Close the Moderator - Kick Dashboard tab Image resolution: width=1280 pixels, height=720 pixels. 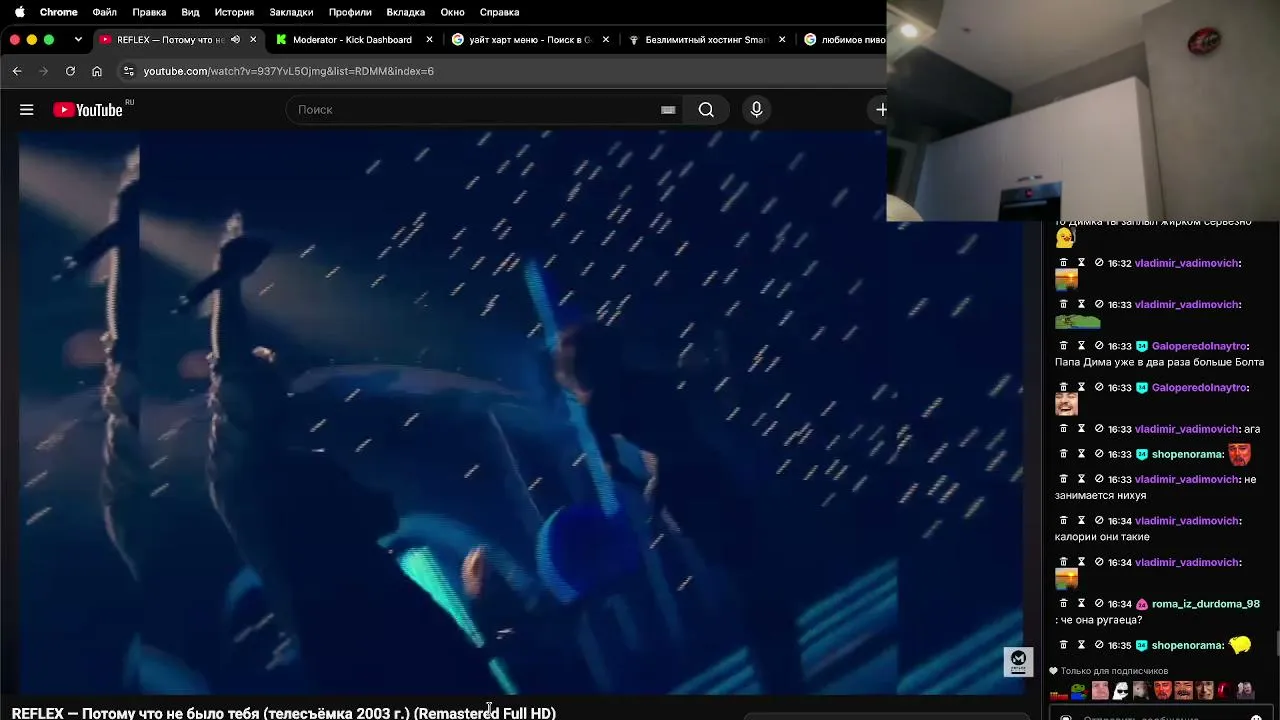click(430, 40)
